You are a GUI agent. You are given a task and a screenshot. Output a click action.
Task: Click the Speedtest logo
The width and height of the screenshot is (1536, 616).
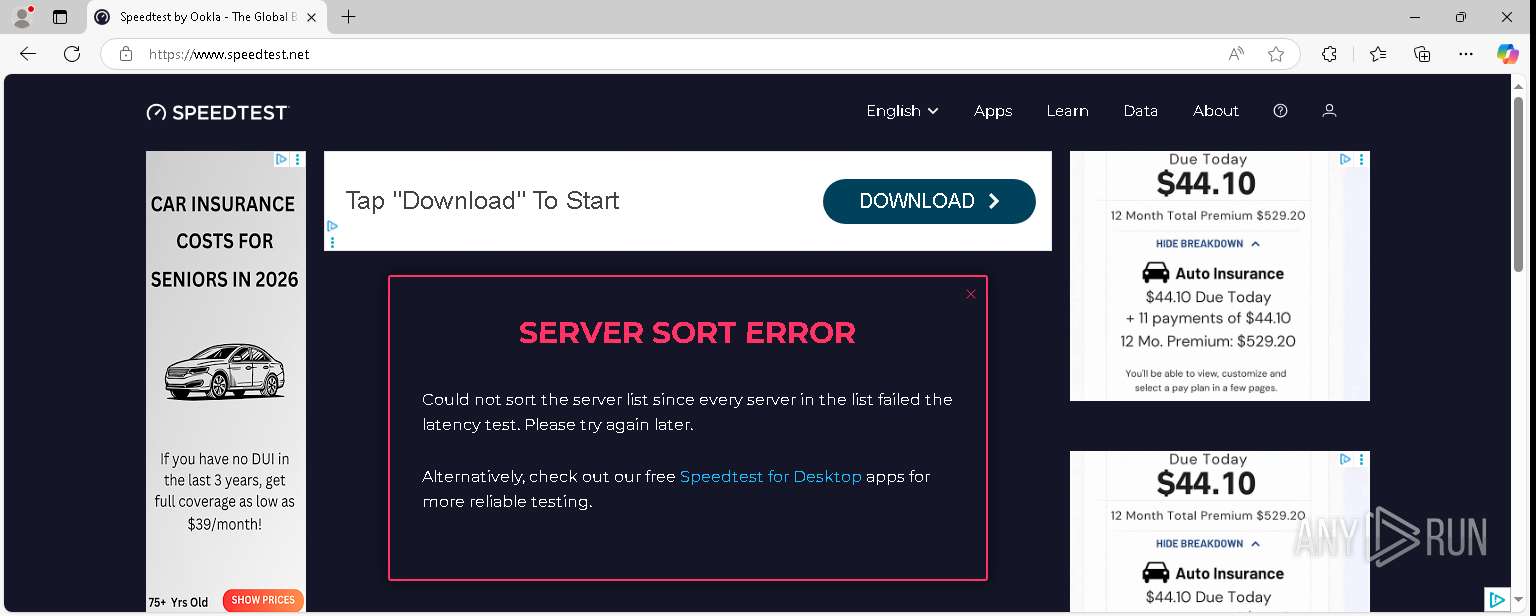point(217,112)
